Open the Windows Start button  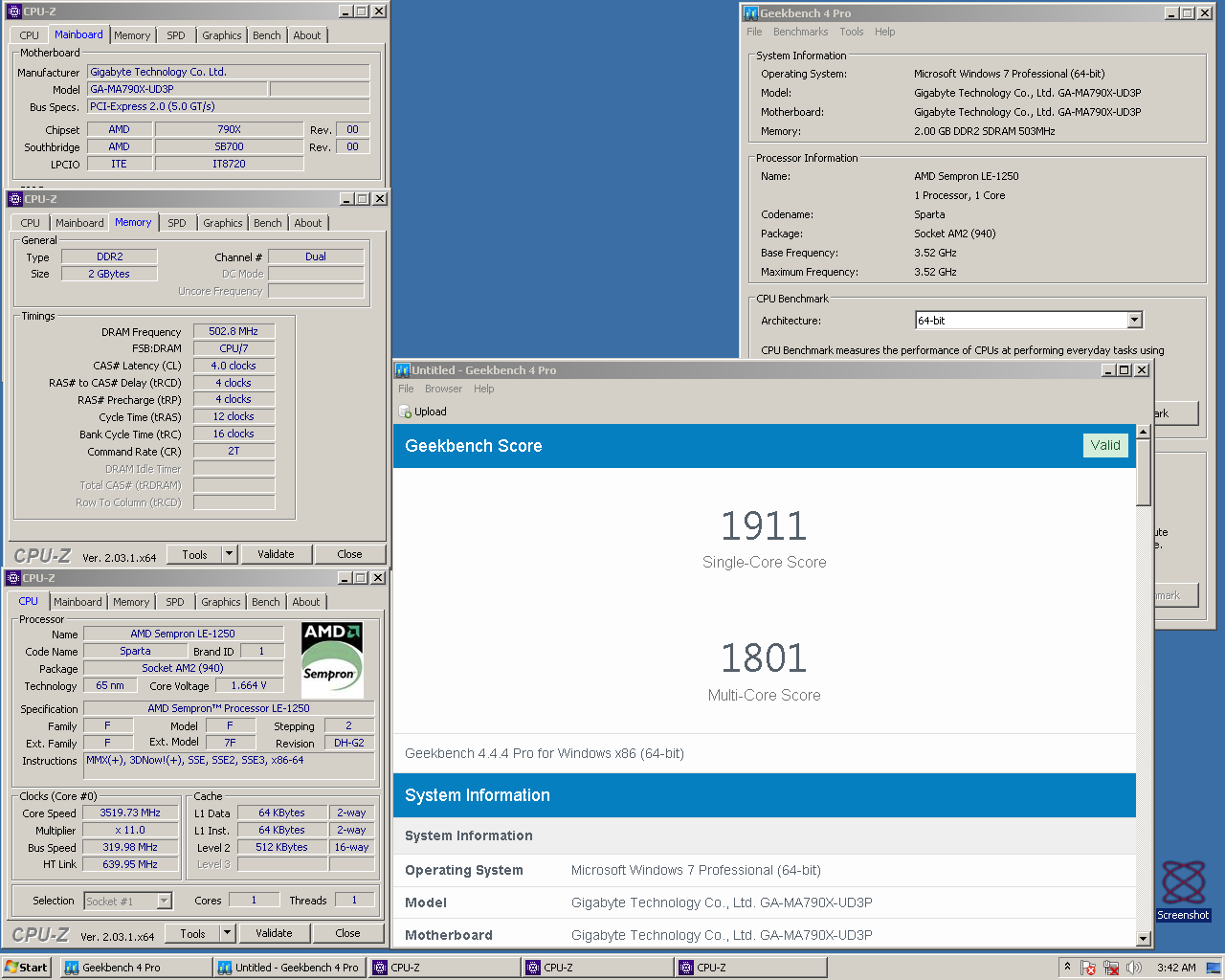pos(26,968)
